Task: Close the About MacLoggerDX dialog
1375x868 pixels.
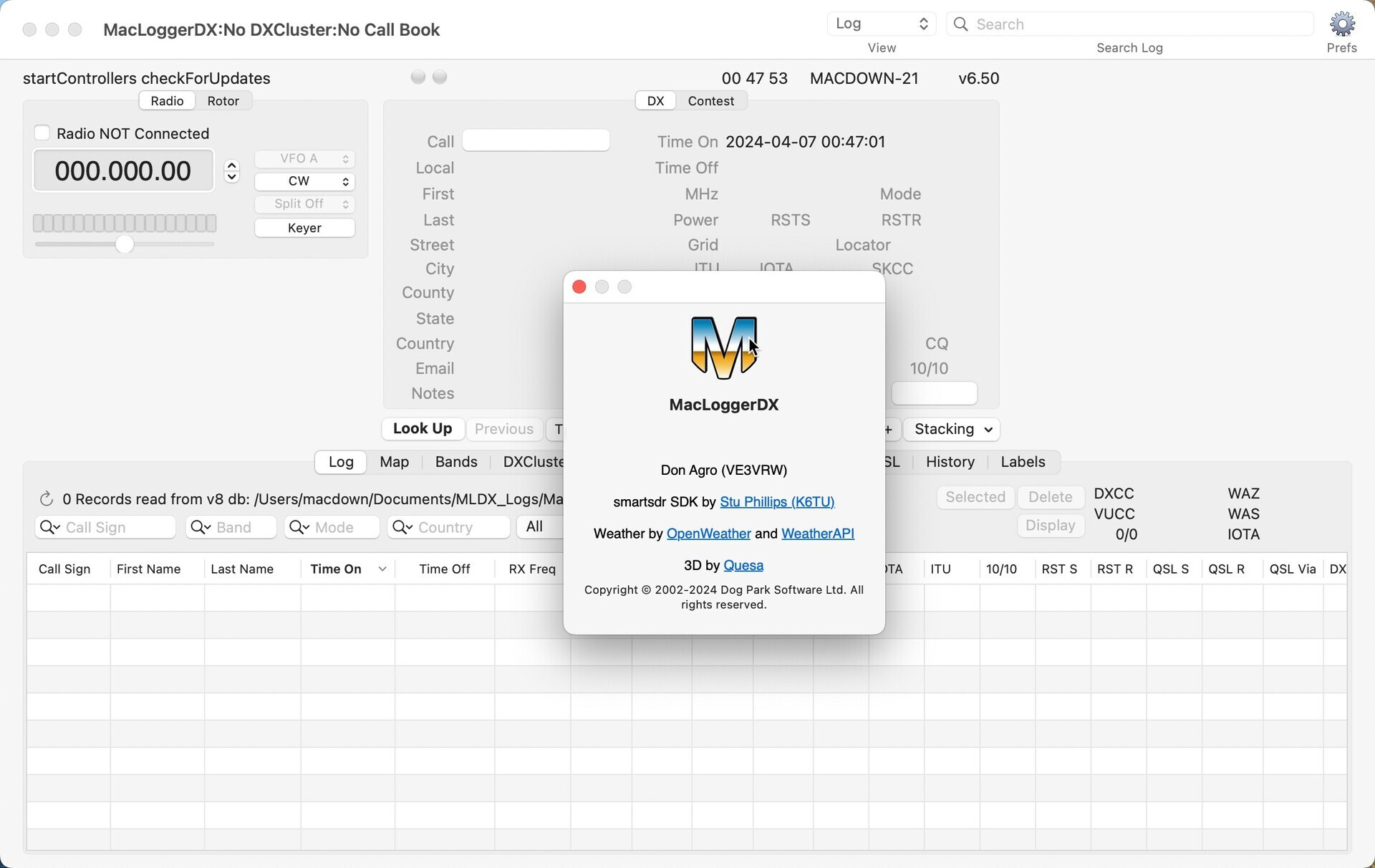Action: click(579, 286)
